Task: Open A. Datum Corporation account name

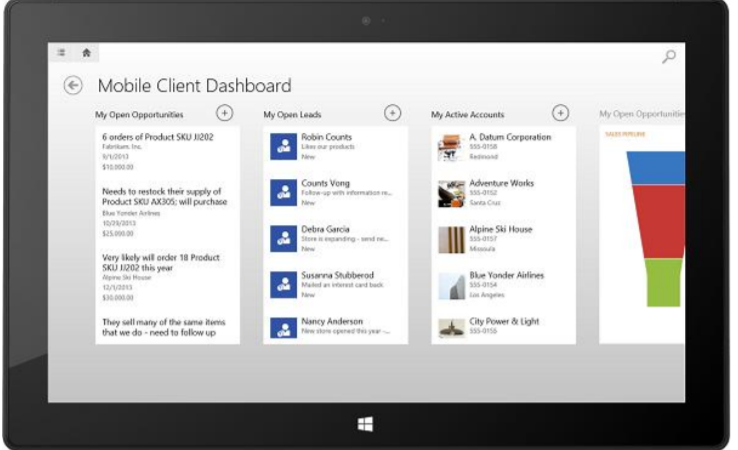Action: pos(510,137)
